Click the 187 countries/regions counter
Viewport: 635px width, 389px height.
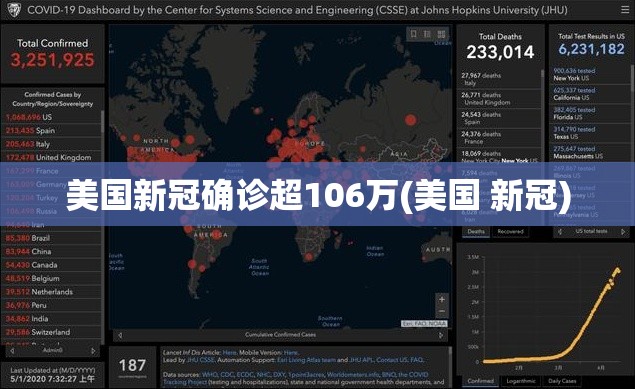click(132, 366)
